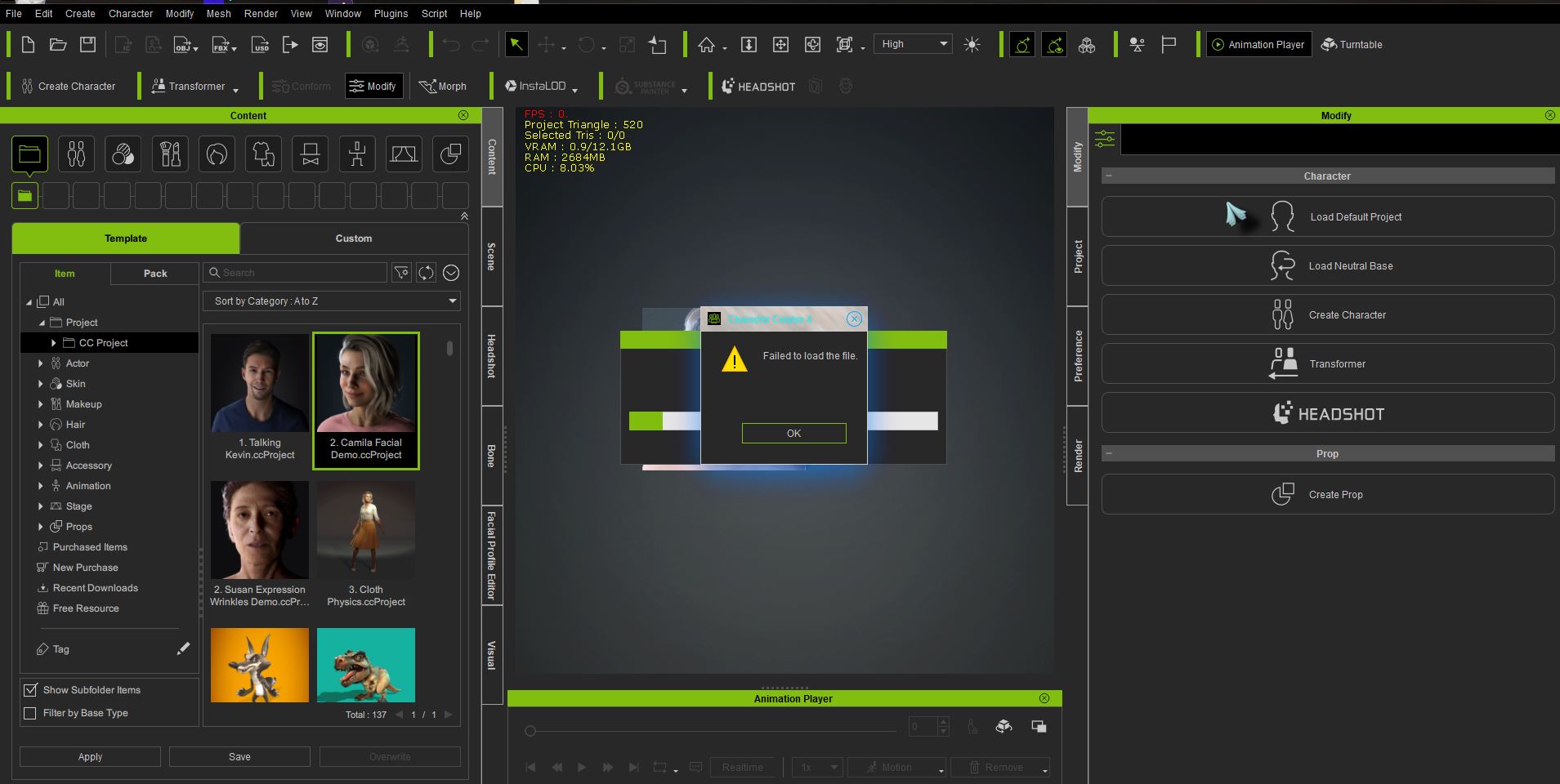Click the sun lighting icon
This screenshot has height=784, width=1560.
(x=972, y=45)
